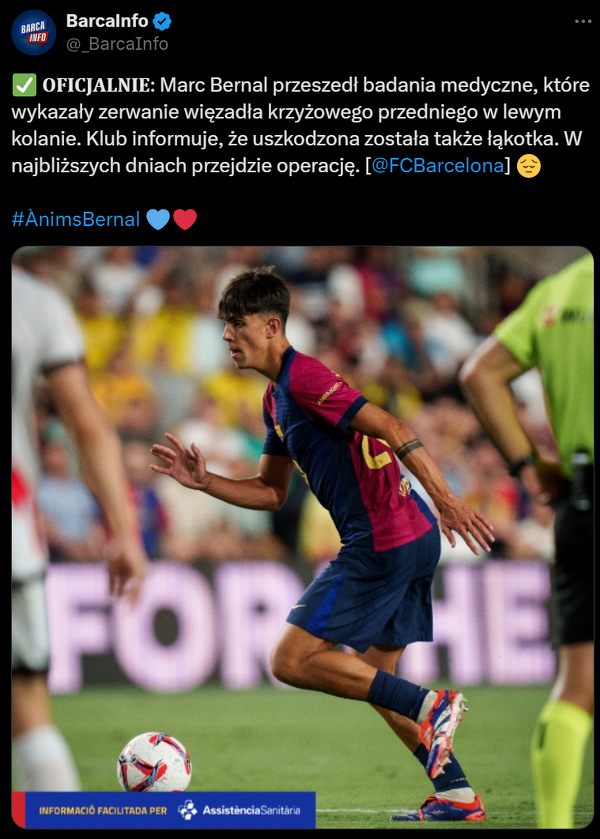Click the bold OFICJALNIE word
600x839 pixels.
(98, 86)
